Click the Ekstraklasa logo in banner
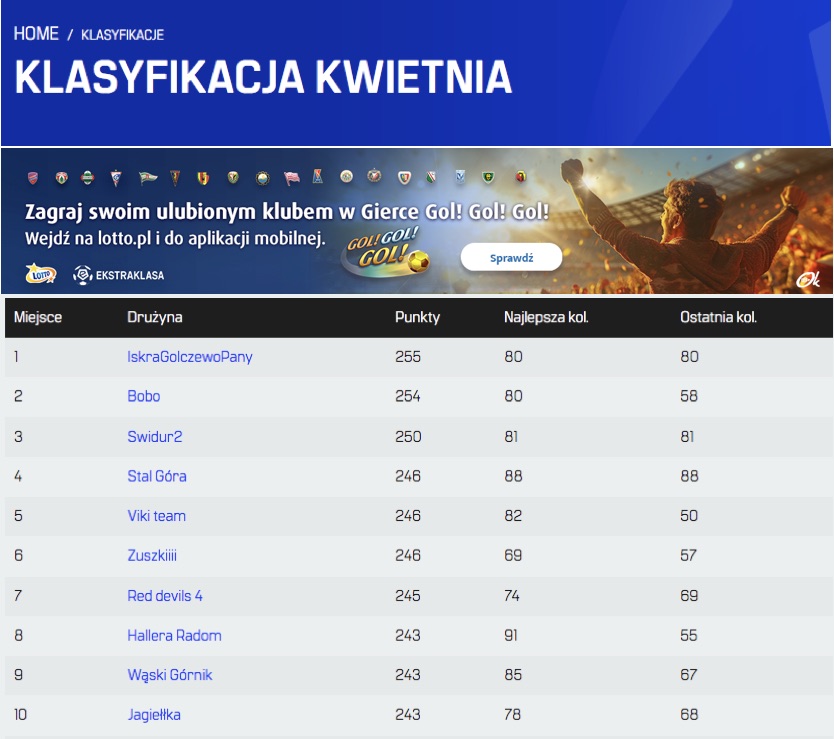Image resolution: width=834 pixels, height=739 pixels. click(118, 274)
